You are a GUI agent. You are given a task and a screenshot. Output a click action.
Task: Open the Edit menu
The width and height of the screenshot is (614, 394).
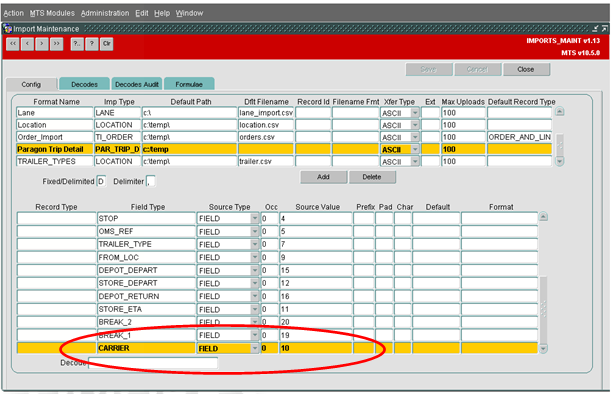tap(142, 13)
